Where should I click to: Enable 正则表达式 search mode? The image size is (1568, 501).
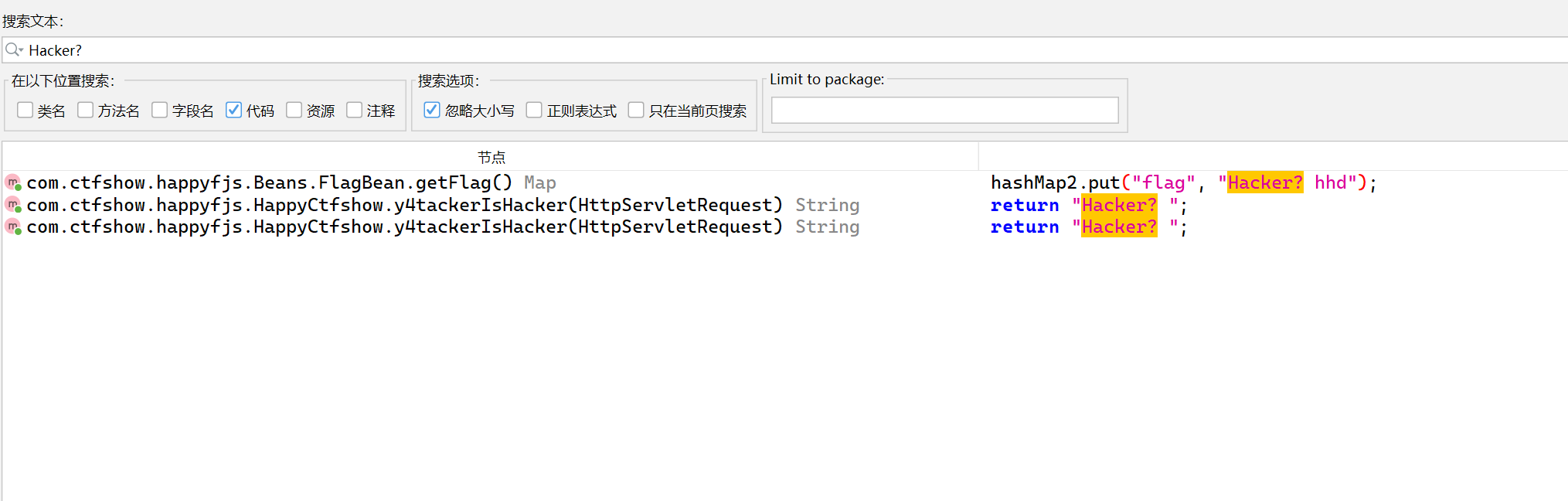[534, 111]
